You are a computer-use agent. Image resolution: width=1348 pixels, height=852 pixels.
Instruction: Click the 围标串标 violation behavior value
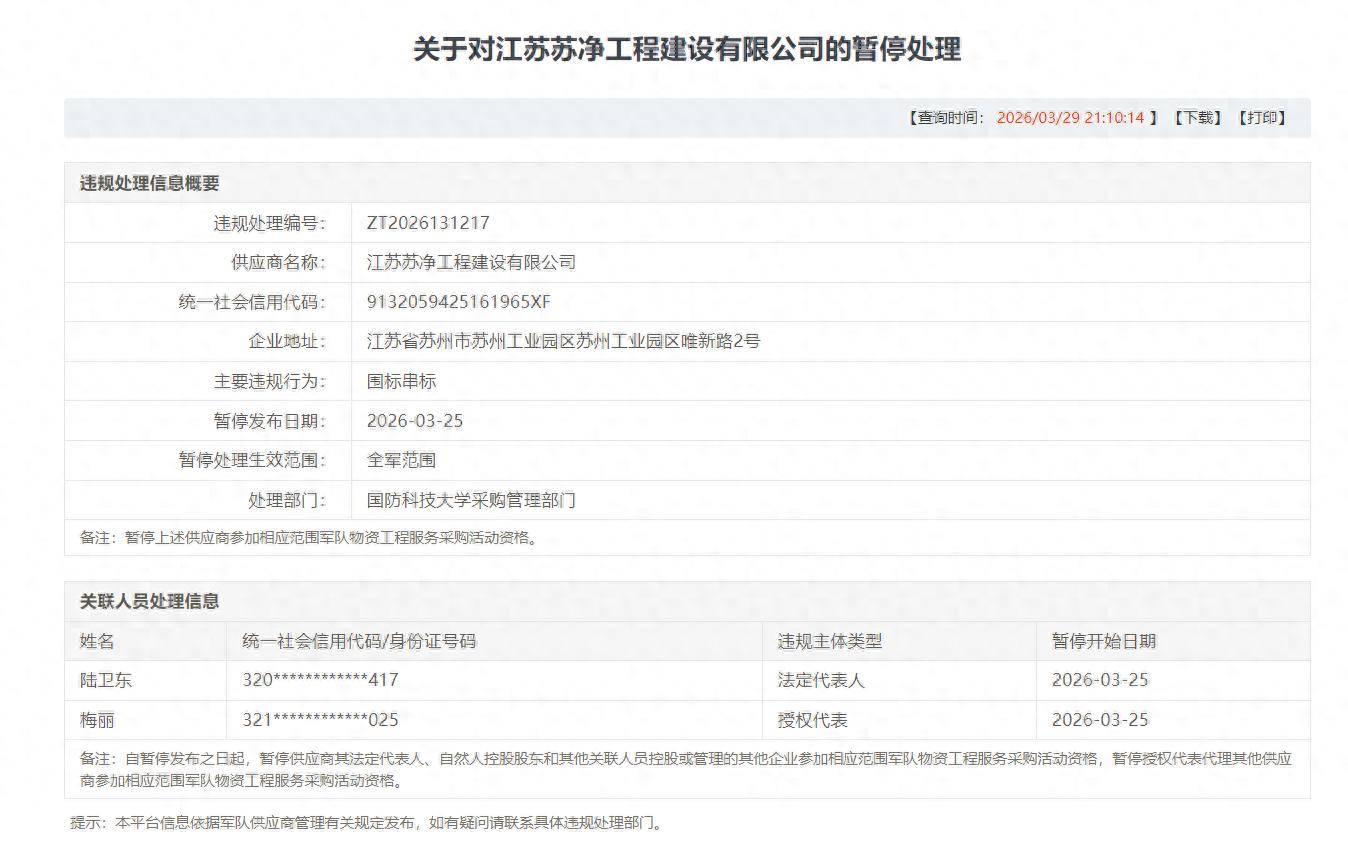402,381
